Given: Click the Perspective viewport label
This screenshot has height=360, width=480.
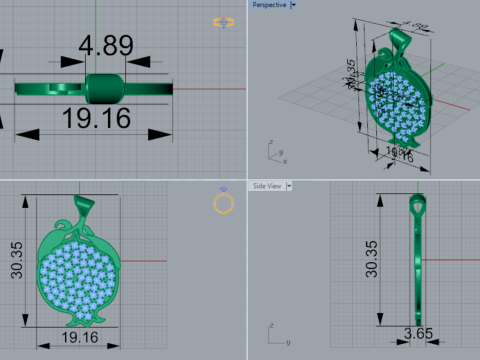Looking at the screenshot, I should 269,5.
